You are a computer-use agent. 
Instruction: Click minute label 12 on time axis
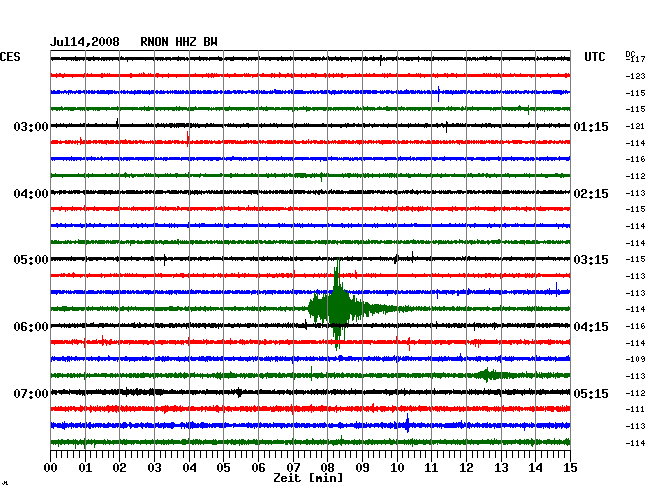click(x=466, y=467)
